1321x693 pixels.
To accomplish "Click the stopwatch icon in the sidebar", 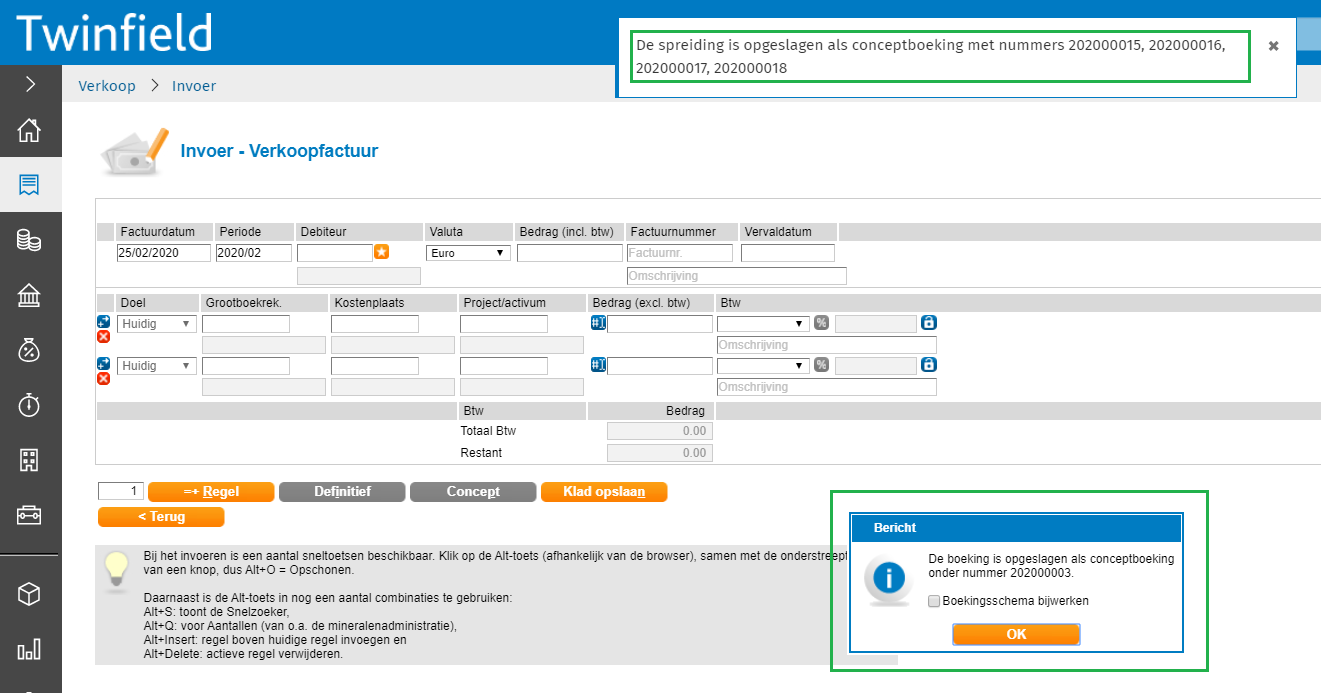I will pyautogui.click(x=29, y=405).
